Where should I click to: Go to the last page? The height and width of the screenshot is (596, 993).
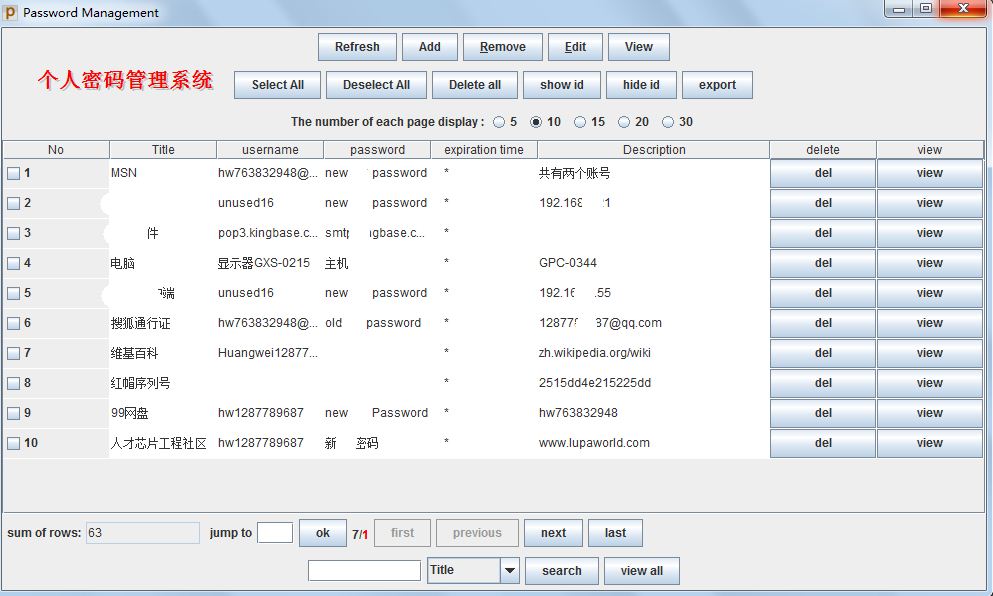615,533
